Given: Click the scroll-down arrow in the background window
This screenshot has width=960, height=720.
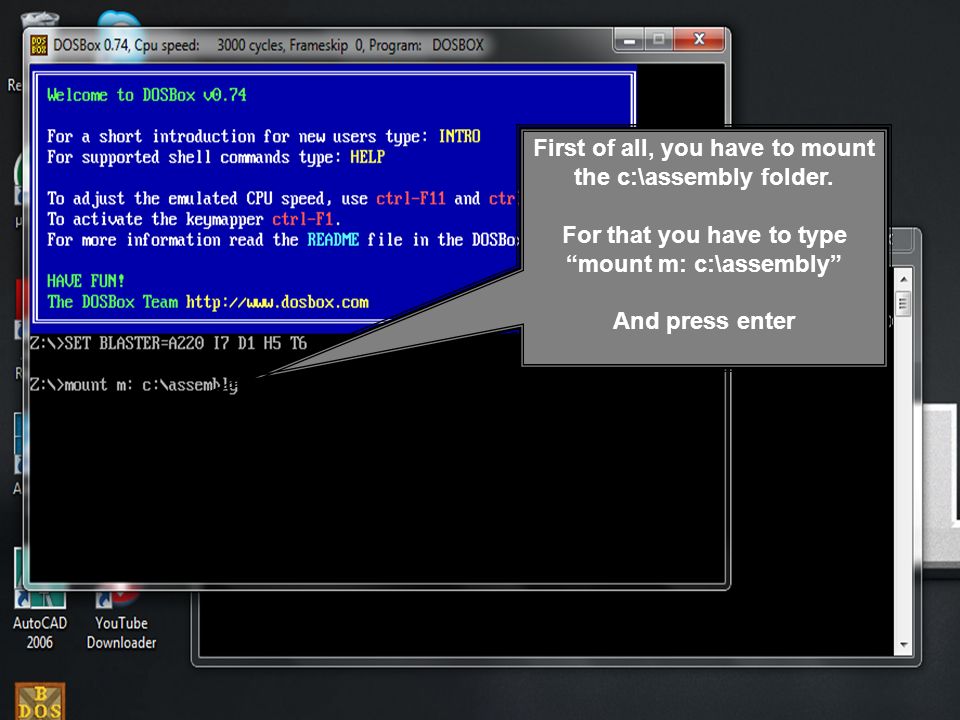Looking at the screenshot, I should coord(904,645).
